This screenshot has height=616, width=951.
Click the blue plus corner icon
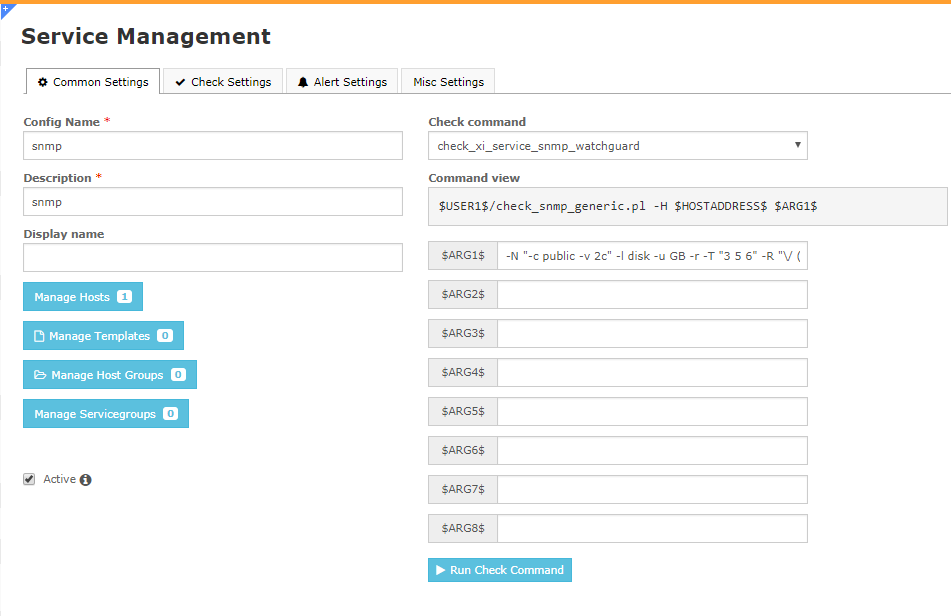pyautogui.click(x=6, y=9)
